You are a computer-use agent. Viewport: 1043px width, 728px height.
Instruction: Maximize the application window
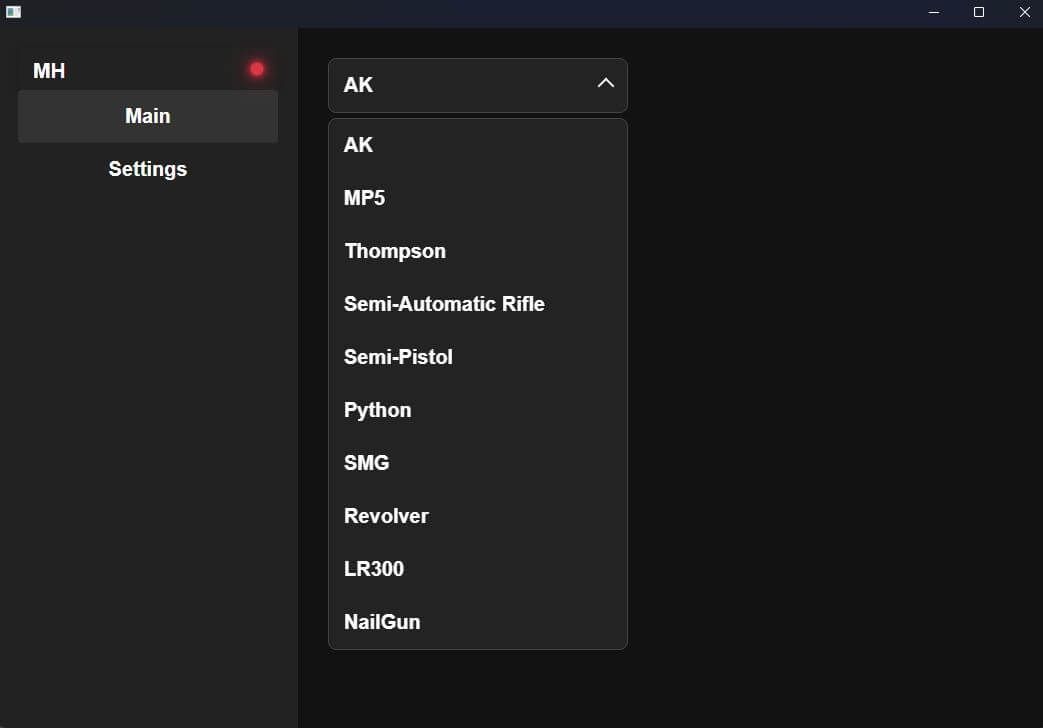[979, 12]
